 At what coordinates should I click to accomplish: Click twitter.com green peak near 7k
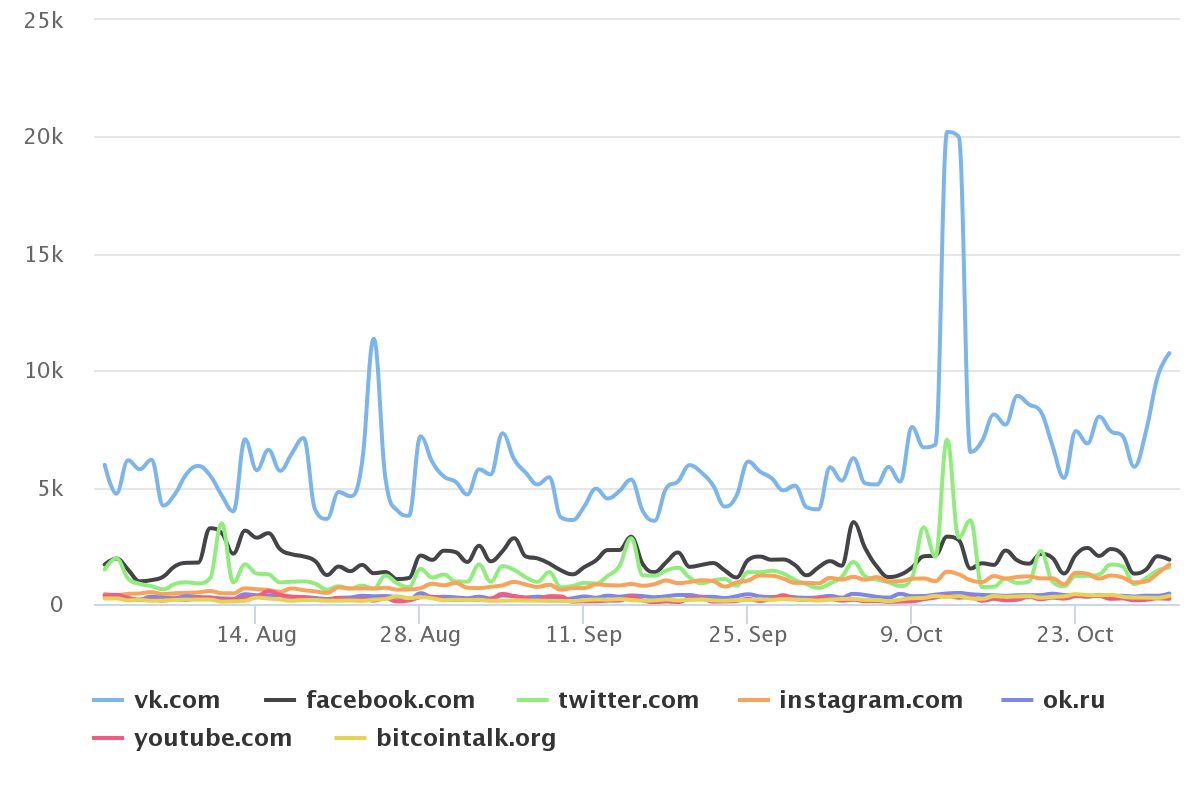[946, 440]
